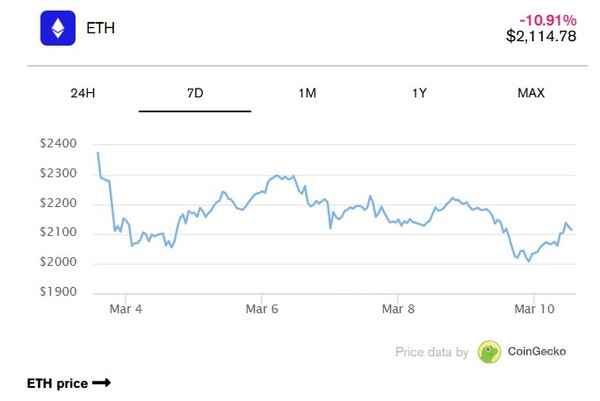600x401 pixels.
Task: Select the Mar 8 axis label
Action: [x=398, y=310]
